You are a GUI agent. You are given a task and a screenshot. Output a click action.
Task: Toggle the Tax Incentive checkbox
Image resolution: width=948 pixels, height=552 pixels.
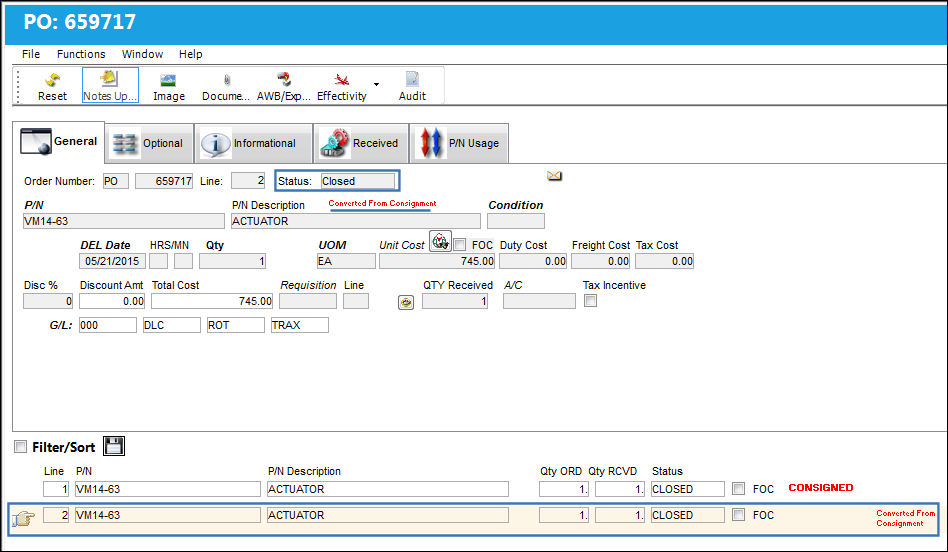591,300
